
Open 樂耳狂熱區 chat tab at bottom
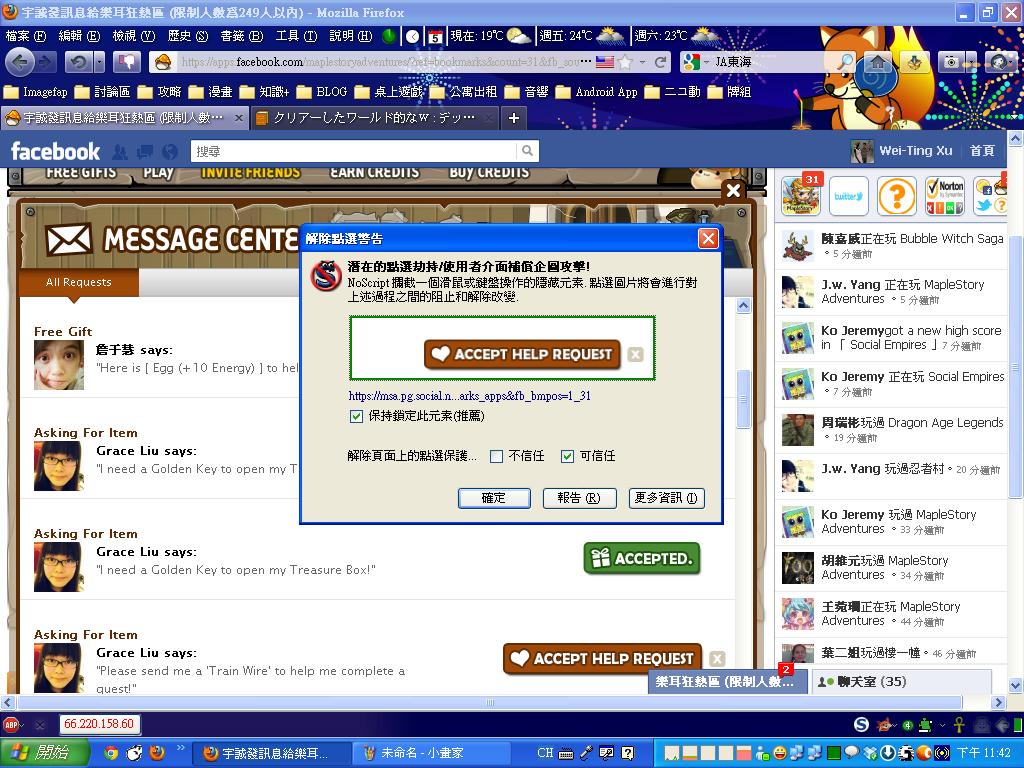click(728, 681)
